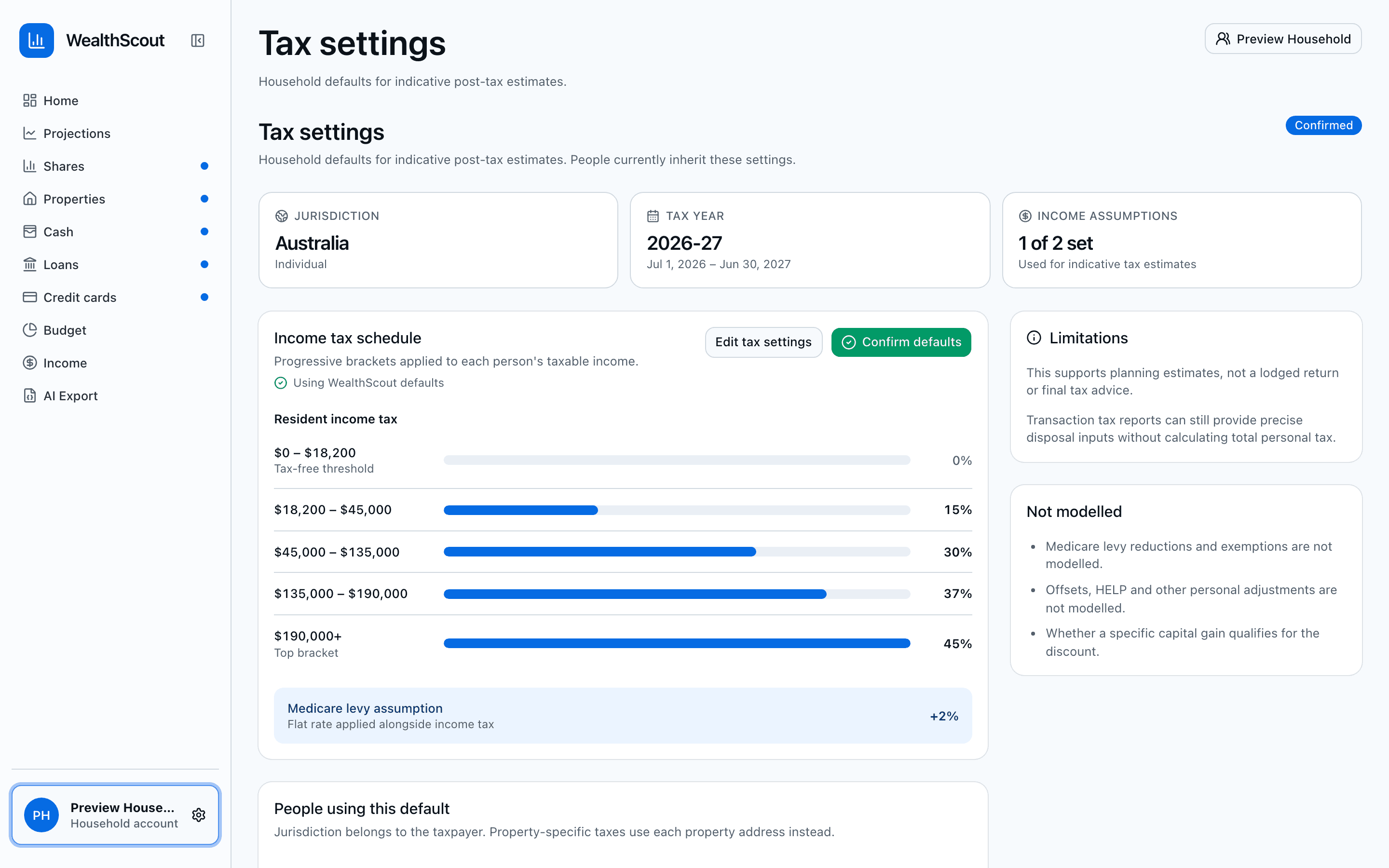Open Credit cards page

pos(115,297)
